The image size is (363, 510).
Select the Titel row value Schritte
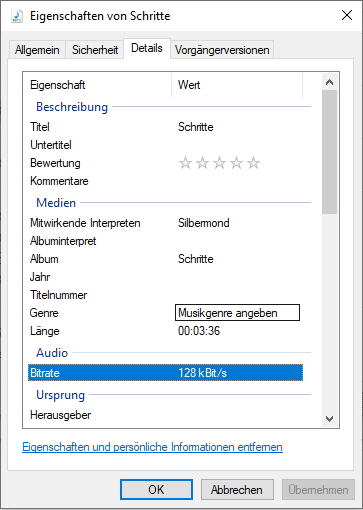pos(196,127)
